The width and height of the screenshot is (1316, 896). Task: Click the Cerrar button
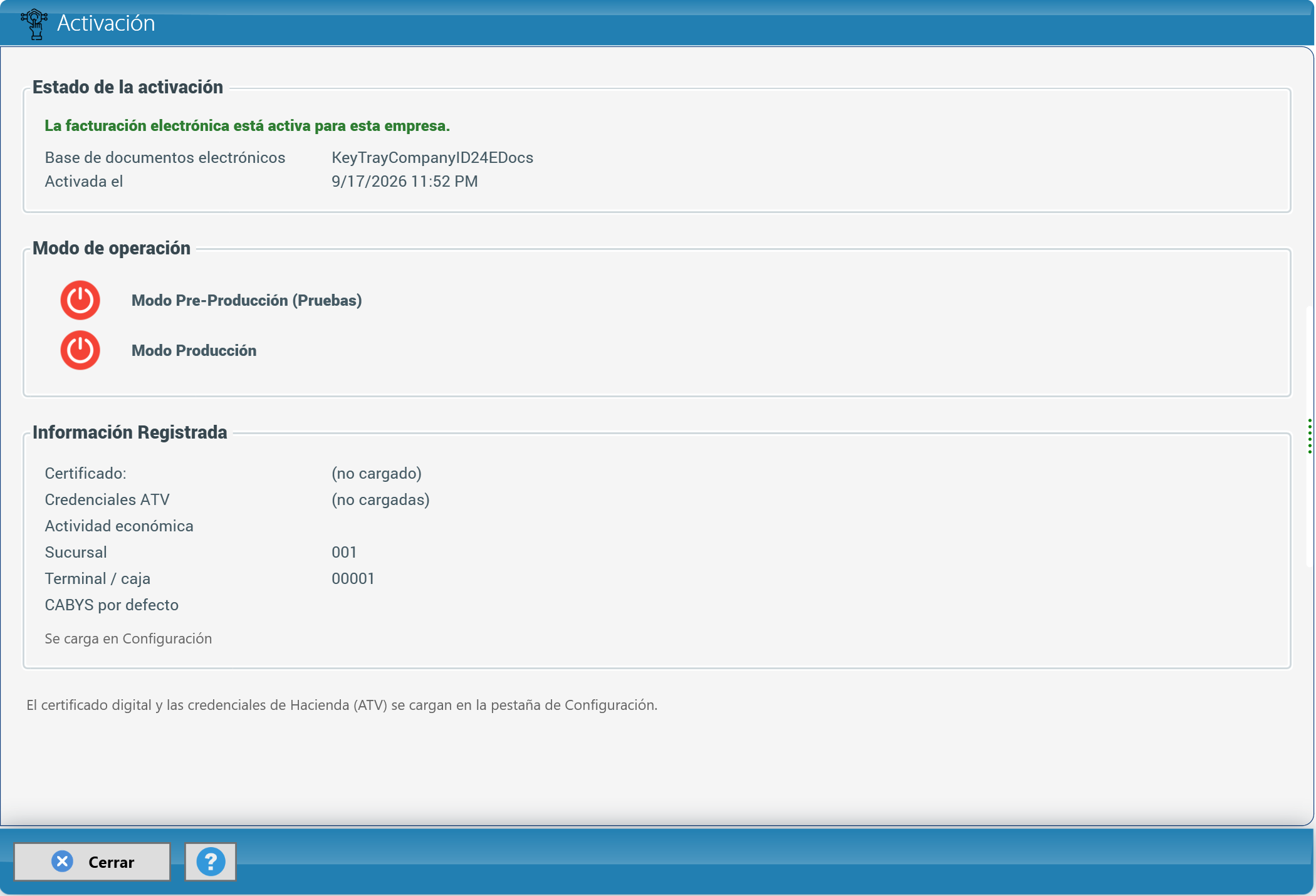tap(92, 862)
